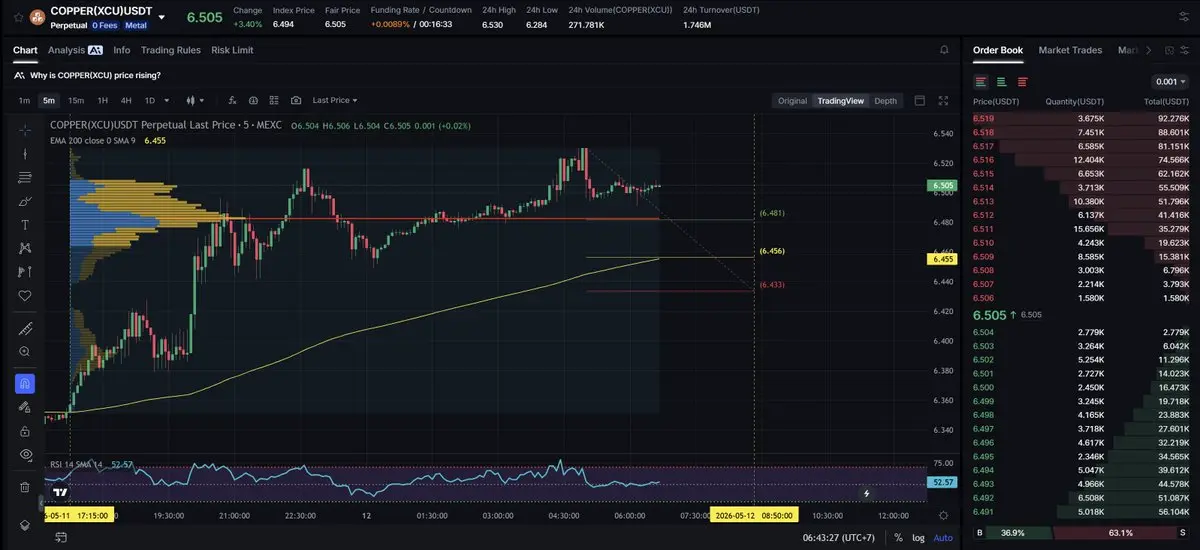Open order book settings sliders icon
The width and height of the screenshot is (1200, 550).
coord(1184,50)
